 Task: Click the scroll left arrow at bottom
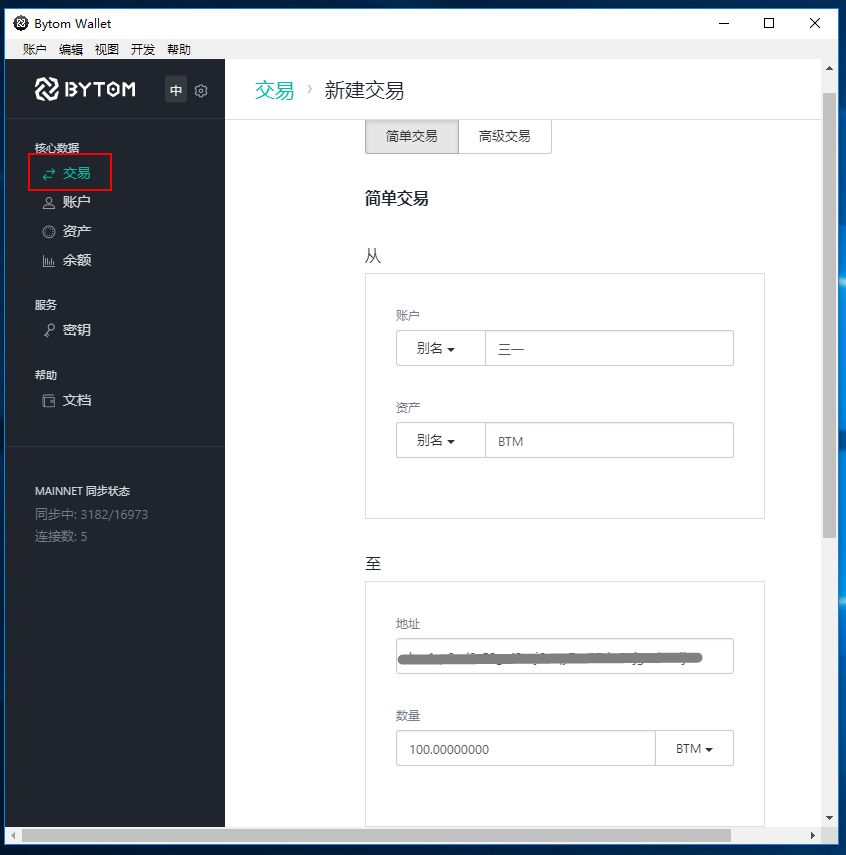(13, 835)
